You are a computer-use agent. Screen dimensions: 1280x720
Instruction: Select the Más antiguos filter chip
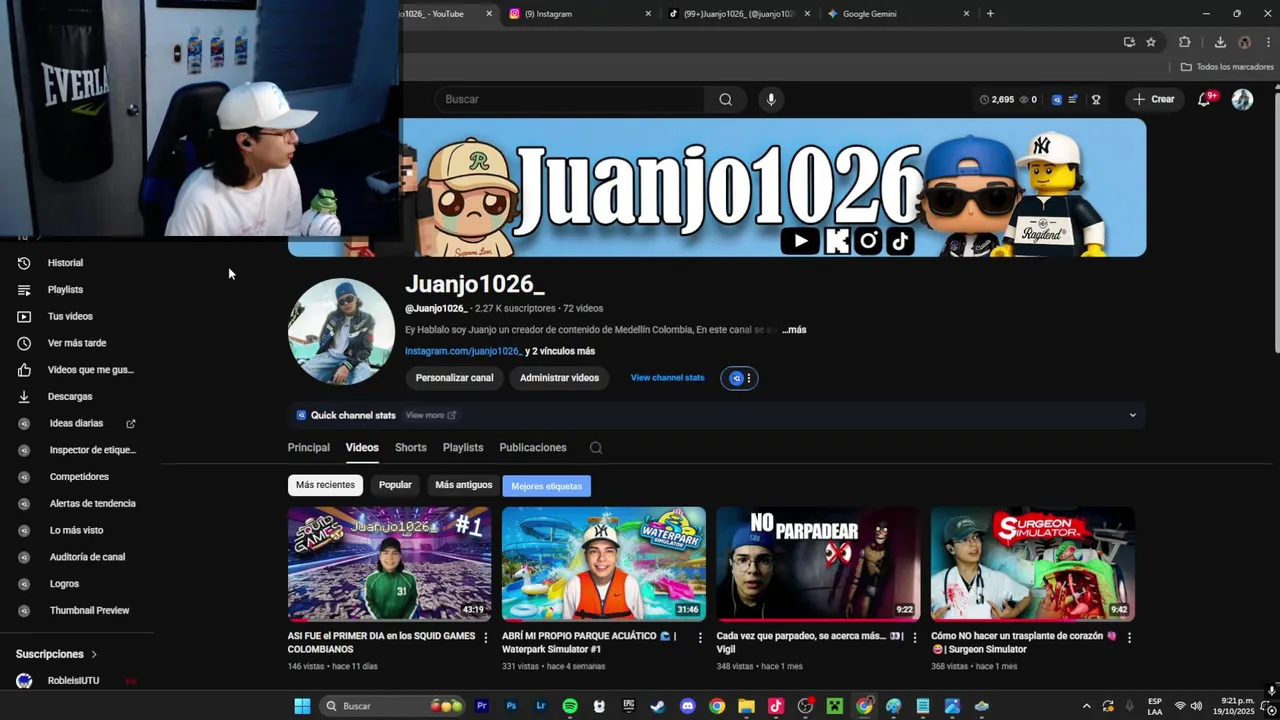464,485
